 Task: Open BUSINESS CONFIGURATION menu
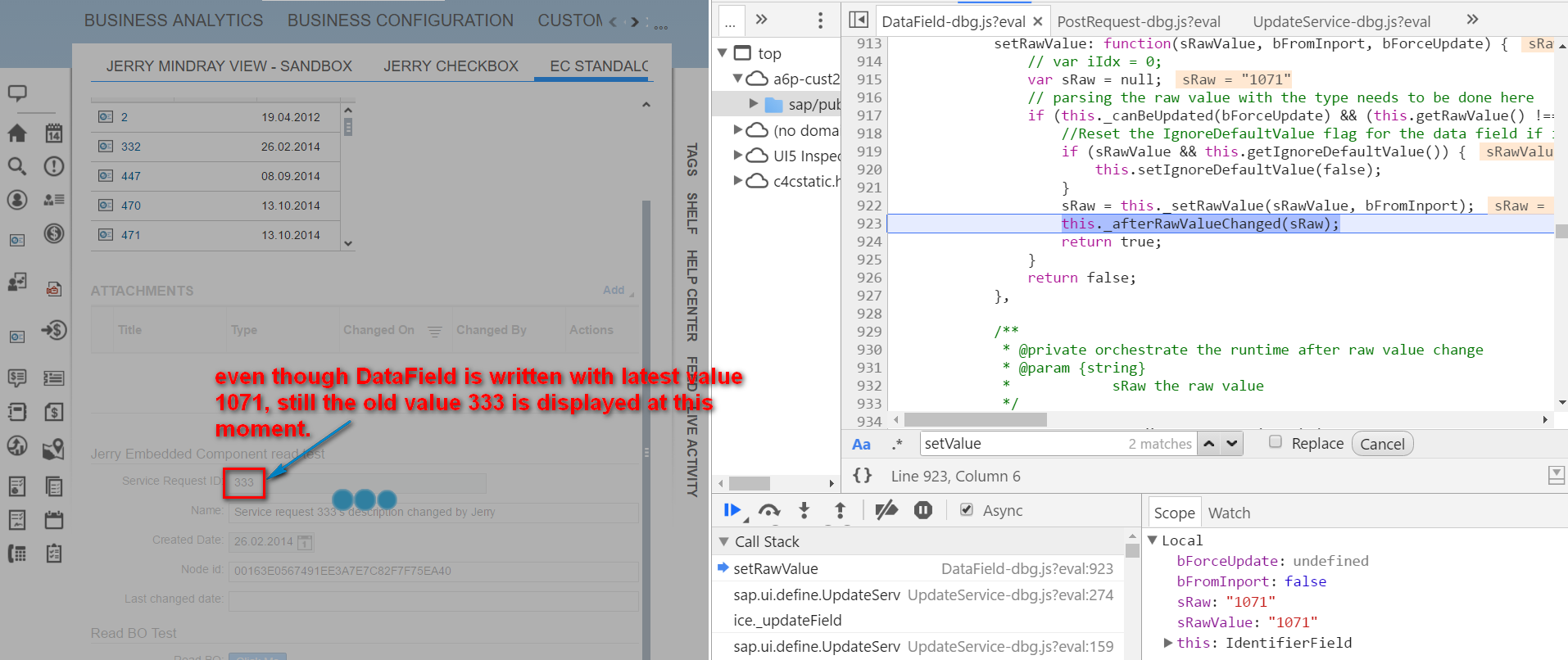point(401,20)
